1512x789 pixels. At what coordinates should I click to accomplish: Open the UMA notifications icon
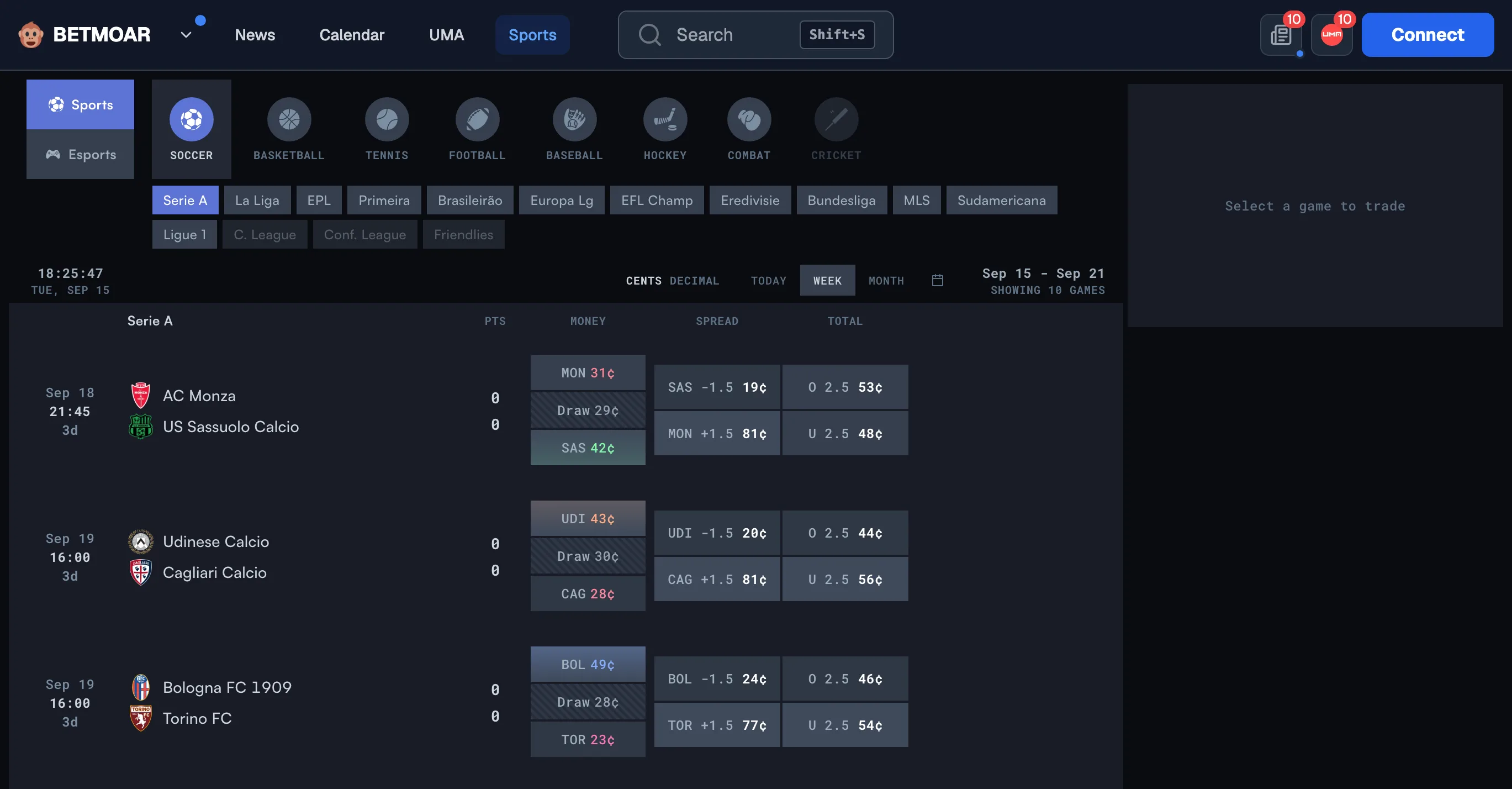[x=1332, y=35]
